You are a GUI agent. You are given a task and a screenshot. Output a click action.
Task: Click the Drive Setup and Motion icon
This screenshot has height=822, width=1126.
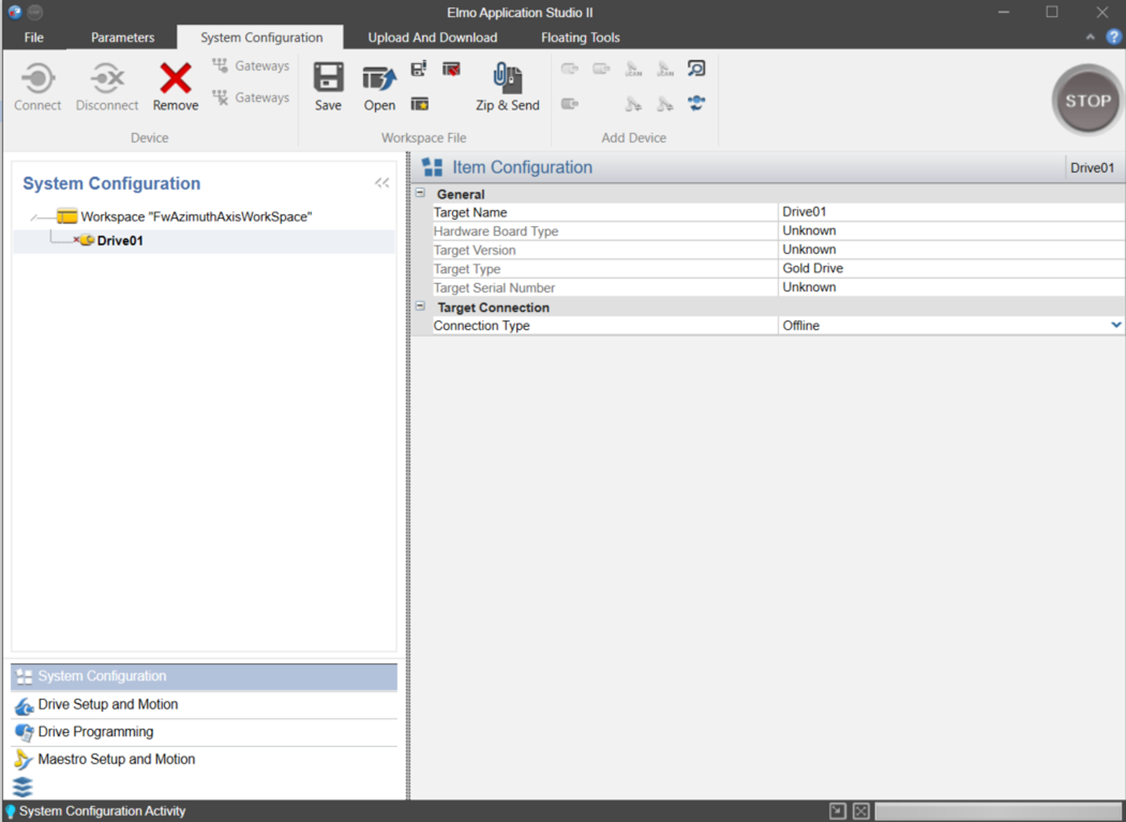24,706
